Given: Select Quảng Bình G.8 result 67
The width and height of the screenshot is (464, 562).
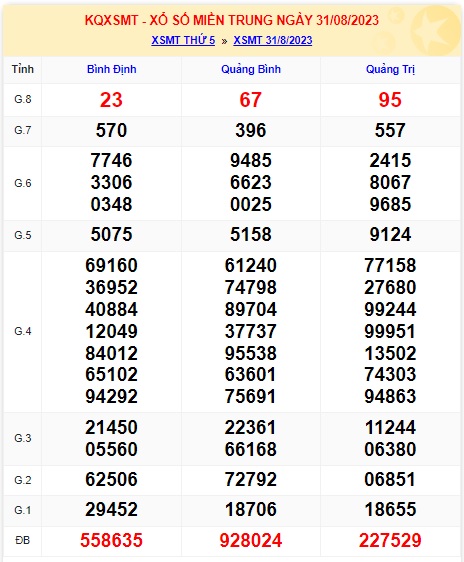Looking at the screenshot, I should coord(250,100).
